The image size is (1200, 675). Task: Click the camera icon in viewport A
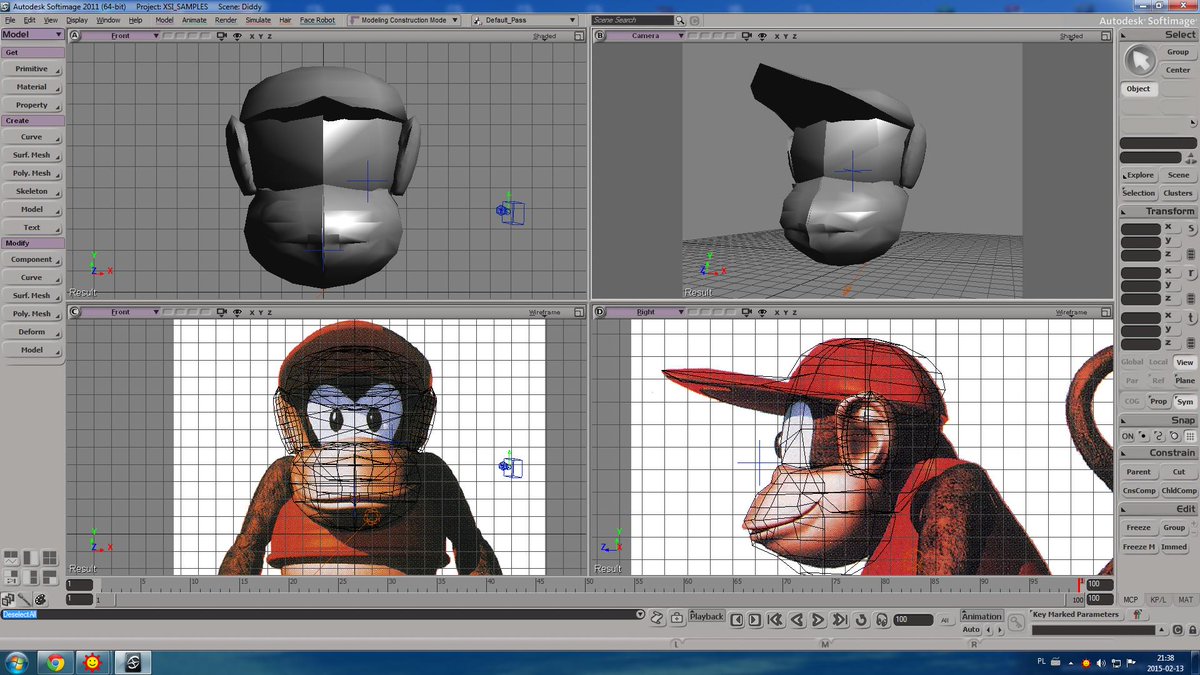(221, 36)
